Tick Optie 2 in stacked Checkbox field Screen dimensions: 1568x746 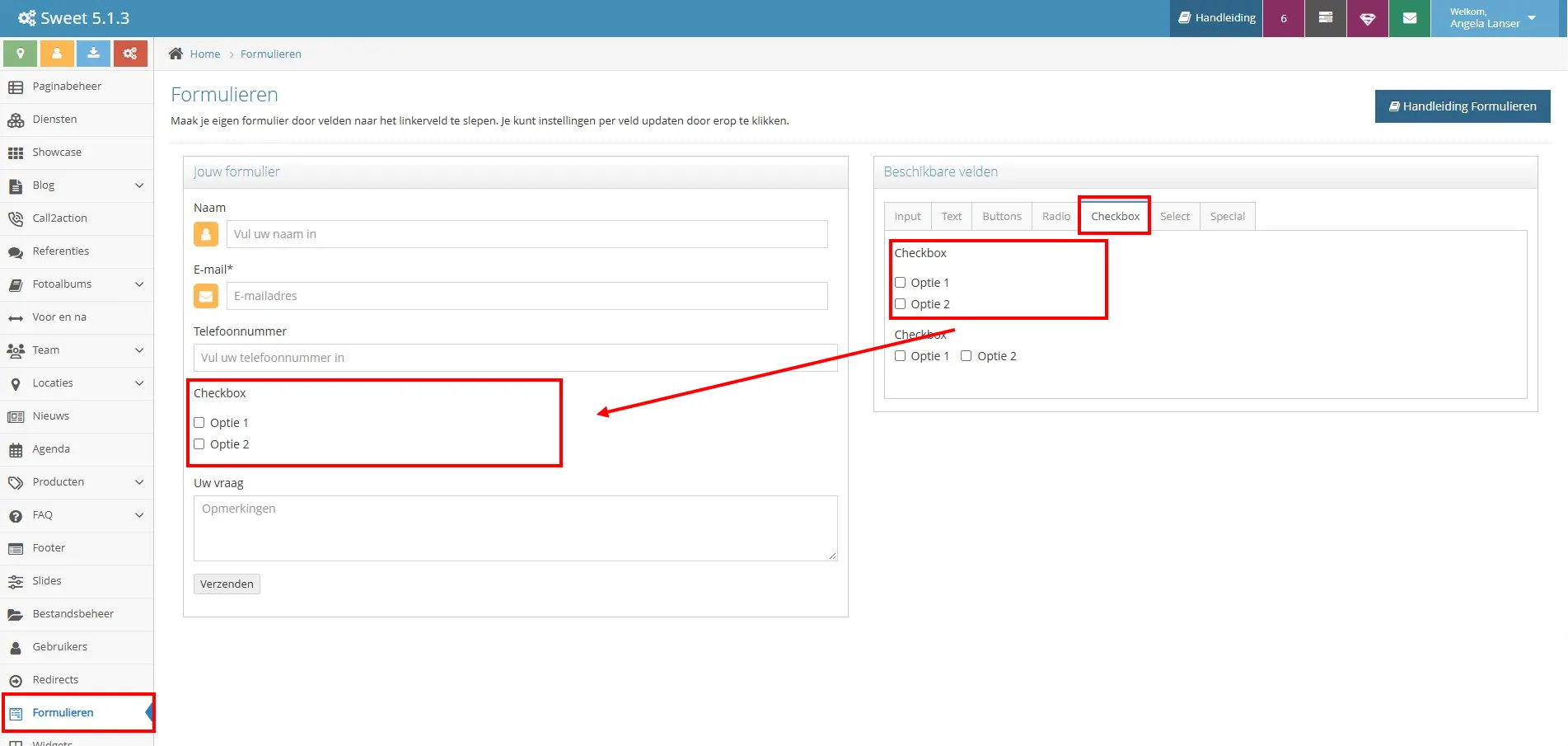901,304
